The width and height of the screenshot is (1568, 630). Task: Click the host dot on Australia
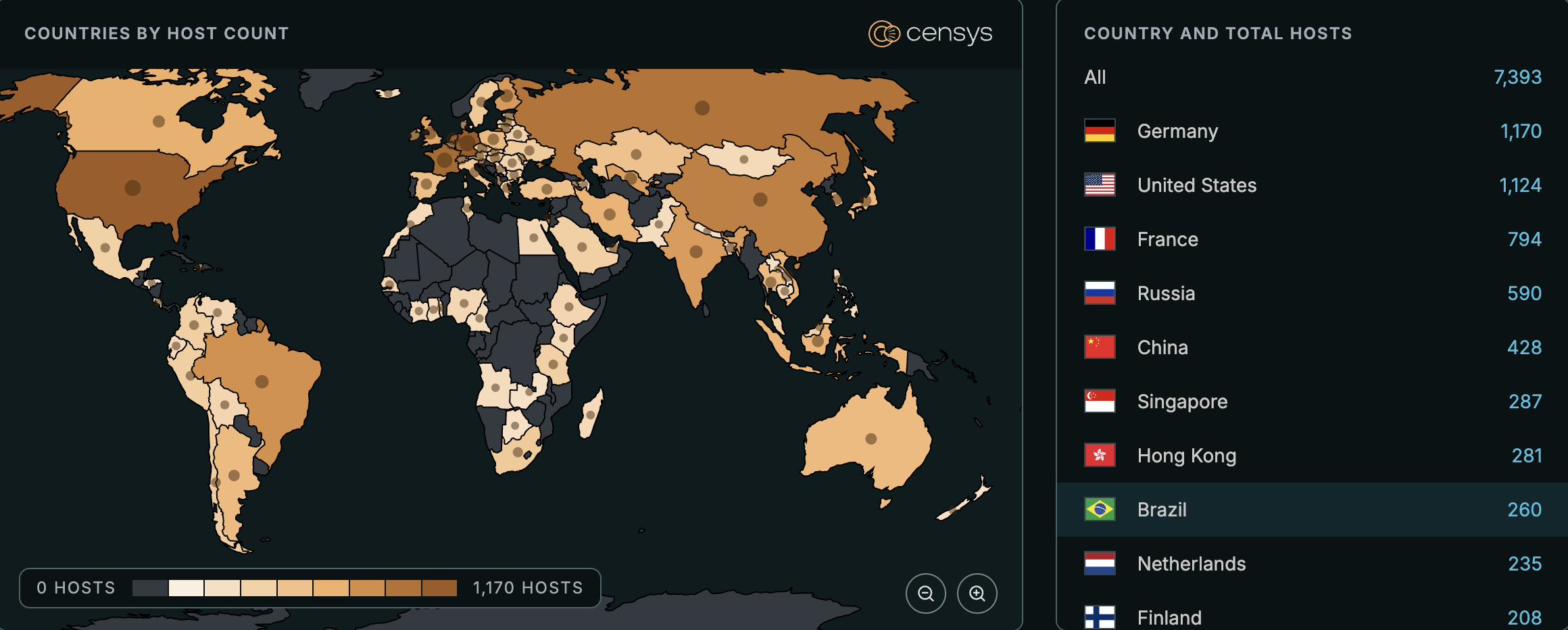click(871, 439)
